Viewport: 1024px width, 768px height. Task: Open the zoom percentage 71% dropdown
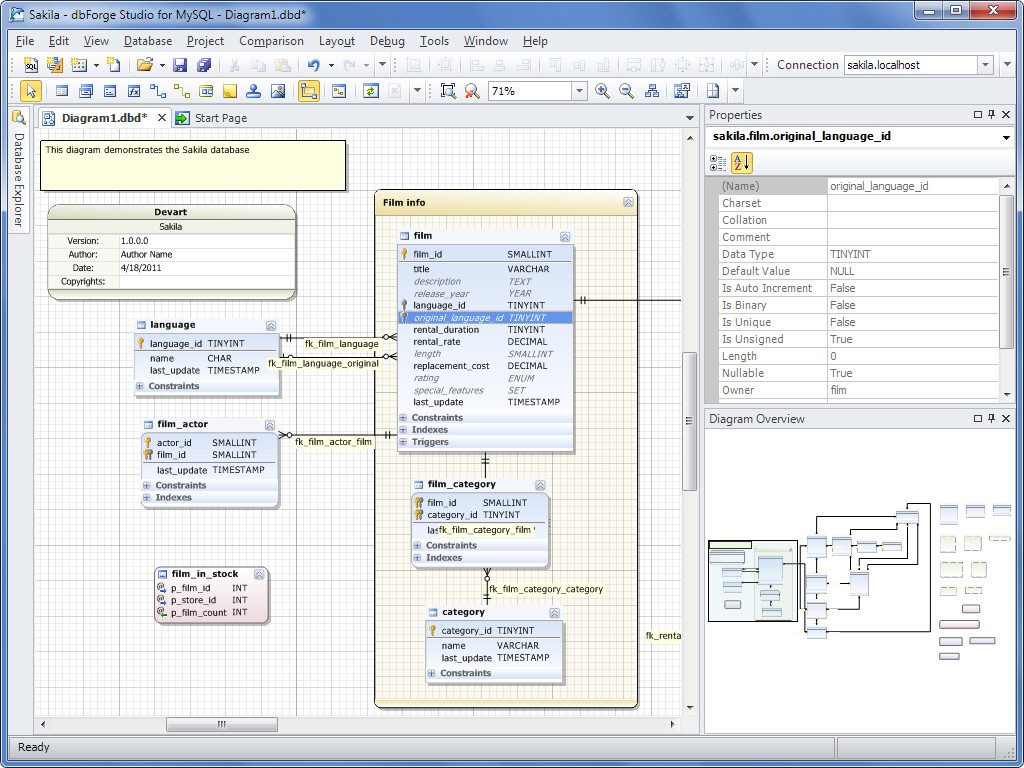point(579,91)
